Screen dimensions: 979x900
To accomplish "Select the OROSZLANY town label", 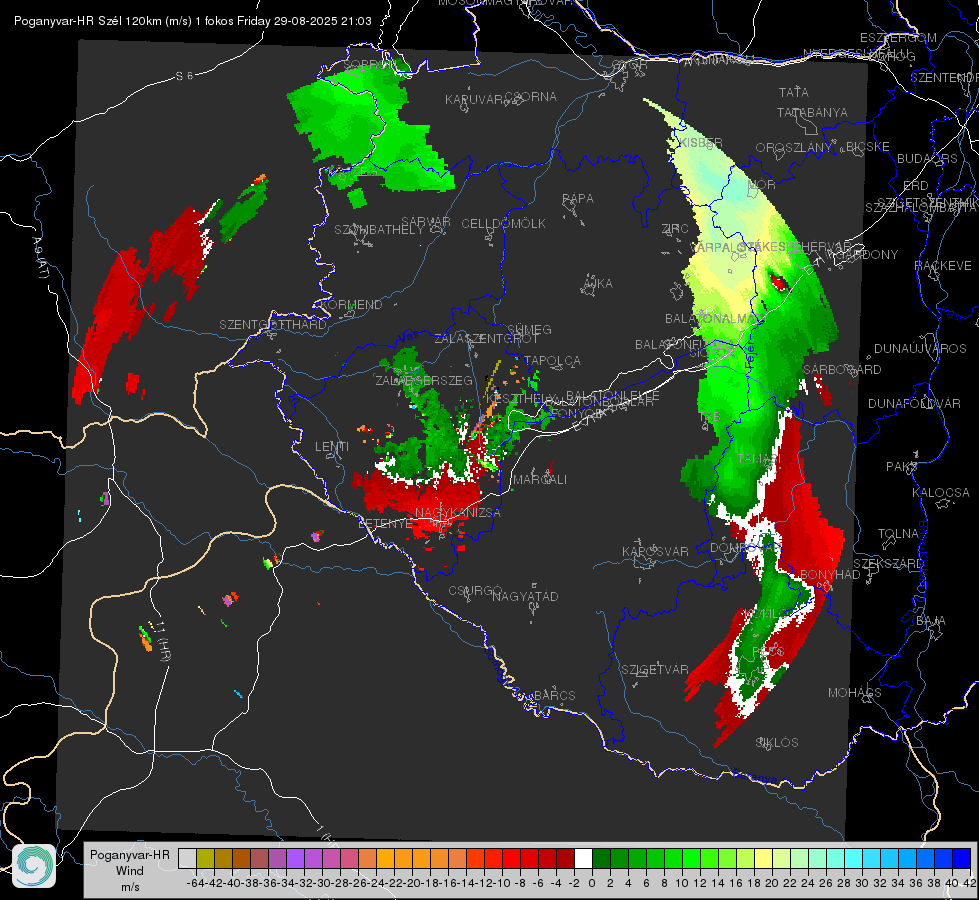I will pyautogui.click(x=794, y=148).
